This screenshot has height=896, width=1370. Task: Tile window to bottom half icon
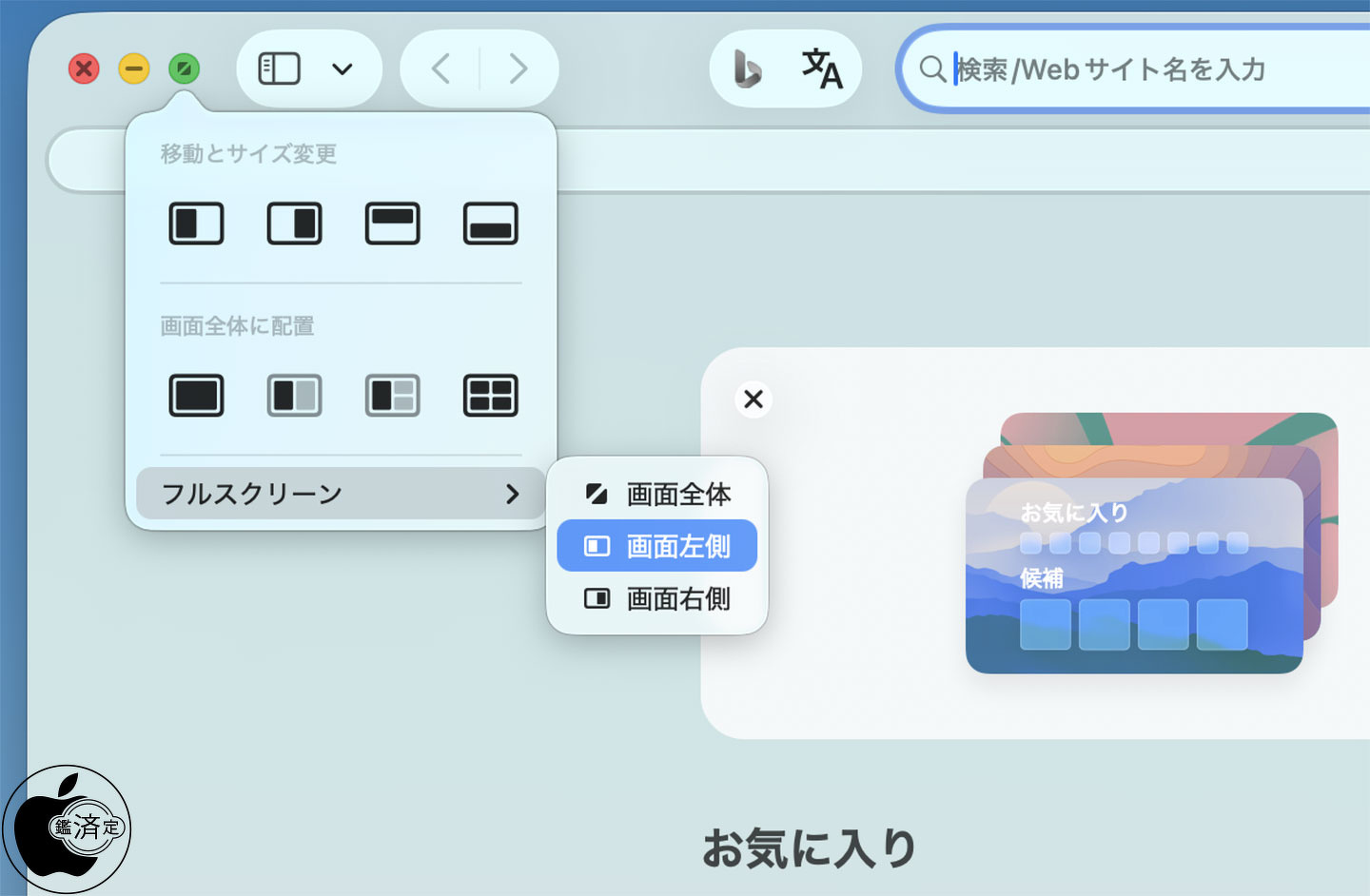[x=490, y=224]
